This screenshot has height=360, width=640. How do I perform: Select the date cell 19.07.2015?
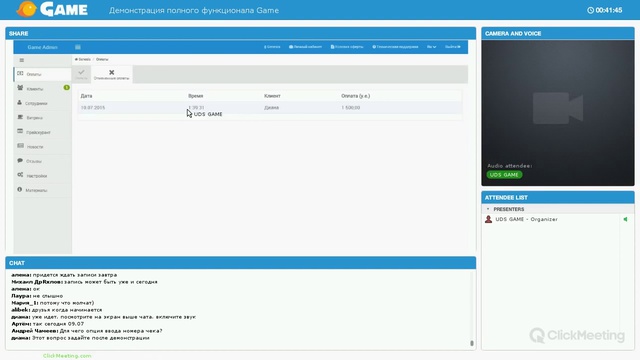coord(93,108)
